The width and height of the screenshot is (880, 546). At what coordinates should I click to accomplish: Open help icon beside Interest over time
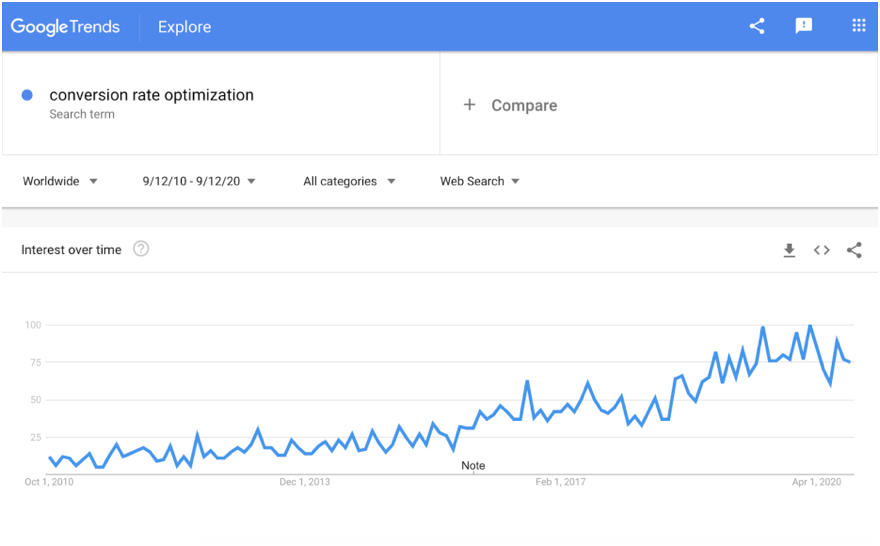click(x=141, y=249)
